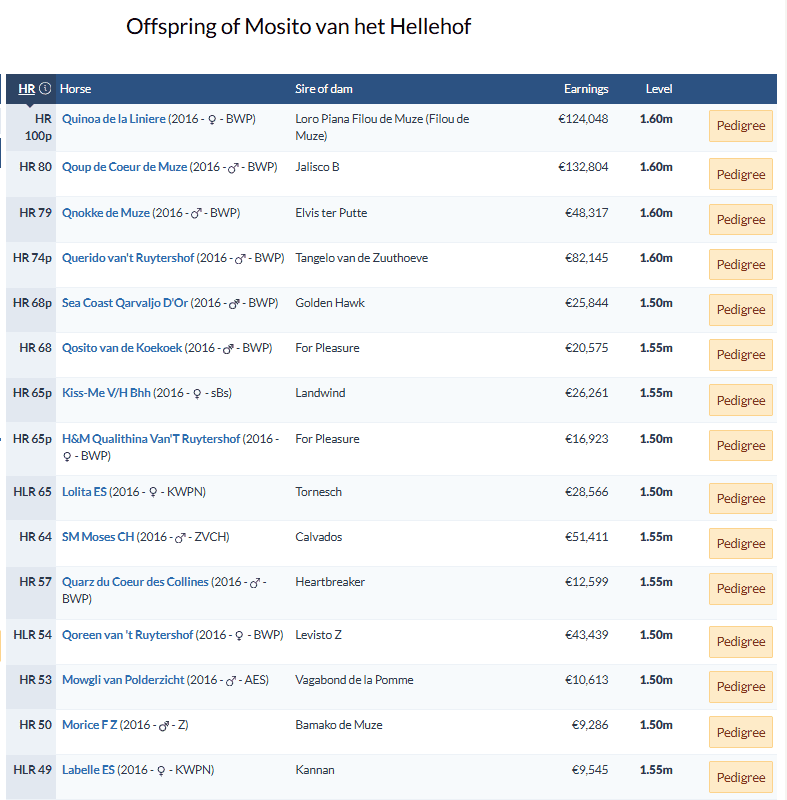Viewport: 787px width, 800px height.
Task: Open Qoup de Coeur de Muze link
Action: 124,167
